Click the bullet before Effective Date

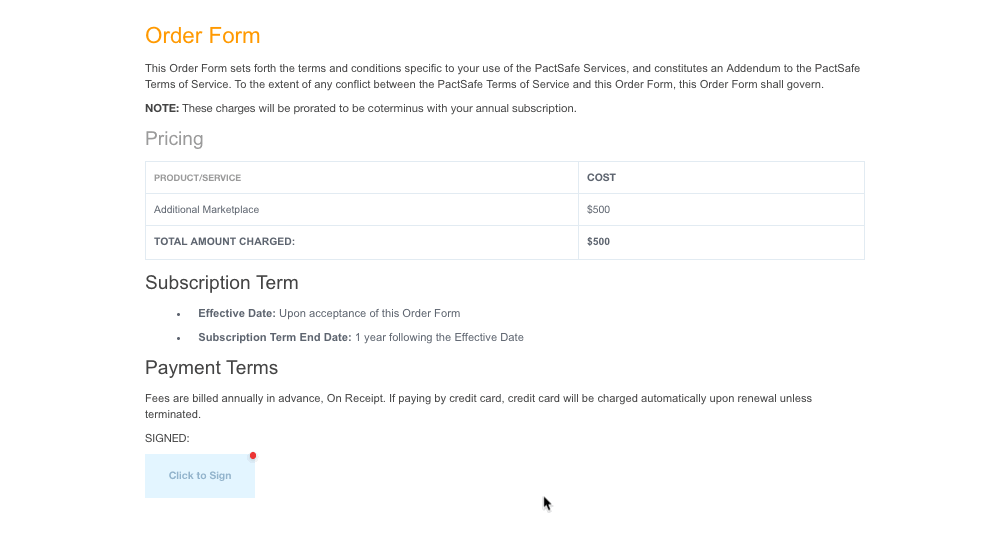pyautogui.click(x=179, y=314)
